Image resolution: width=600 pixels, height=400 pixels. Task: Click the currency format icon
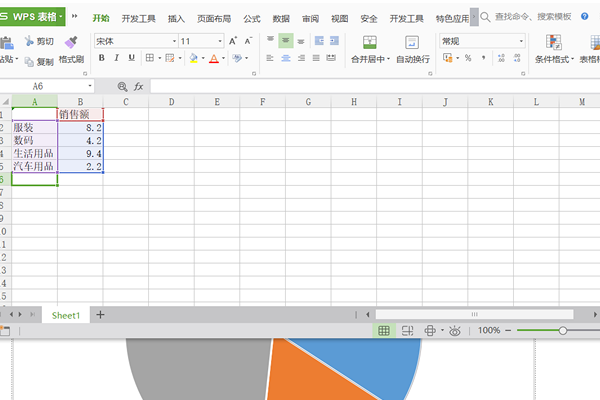pos(448,58)
